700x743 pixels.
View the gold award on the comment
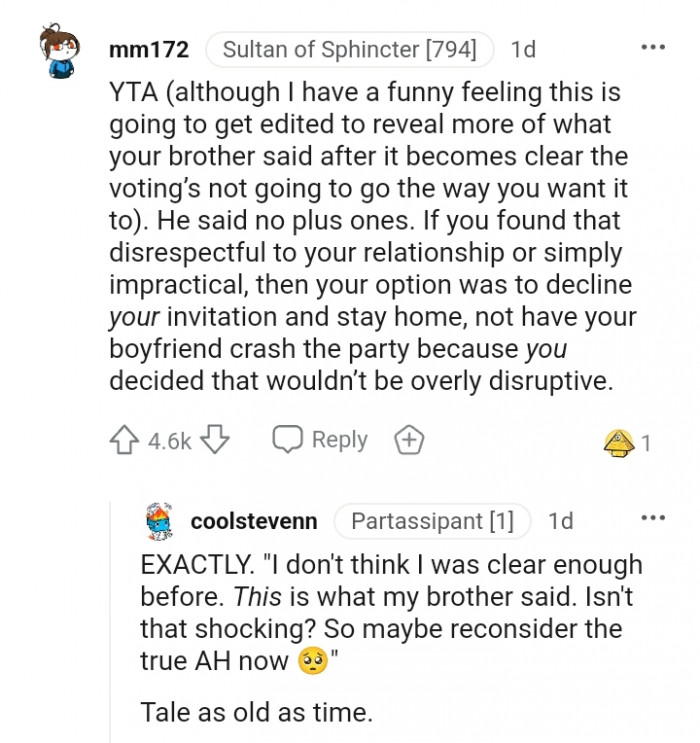pyautogui.click(x=619, y=443)
